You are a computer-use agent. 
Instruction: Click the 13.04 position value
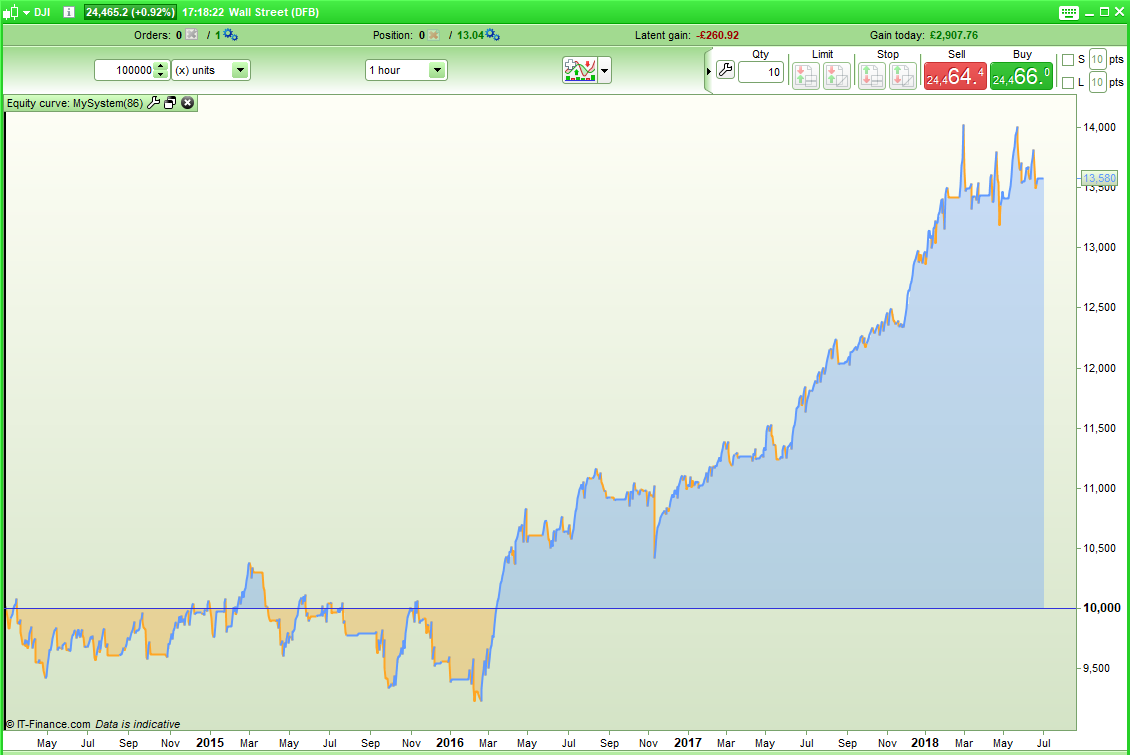471,35
